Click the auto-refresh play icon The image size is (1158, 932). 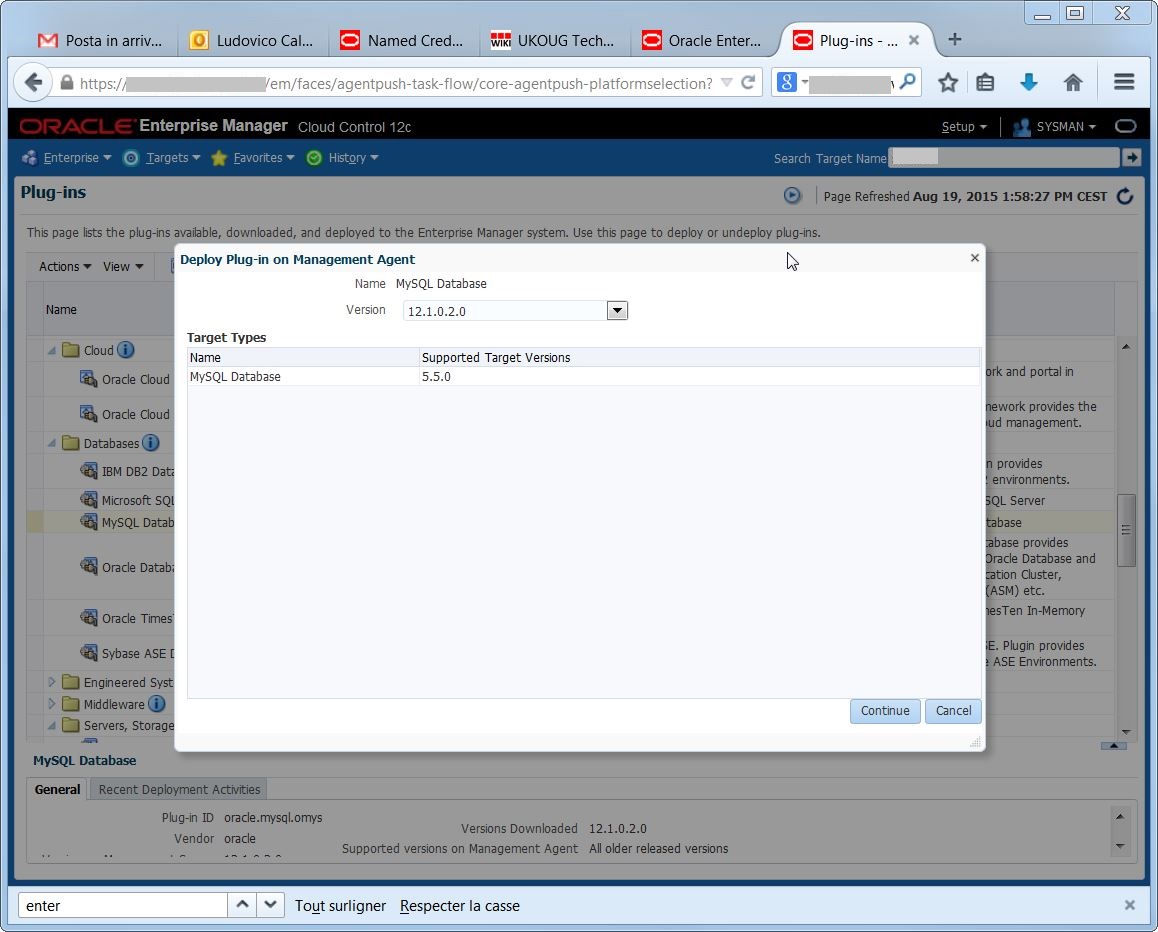coord(792,196)
